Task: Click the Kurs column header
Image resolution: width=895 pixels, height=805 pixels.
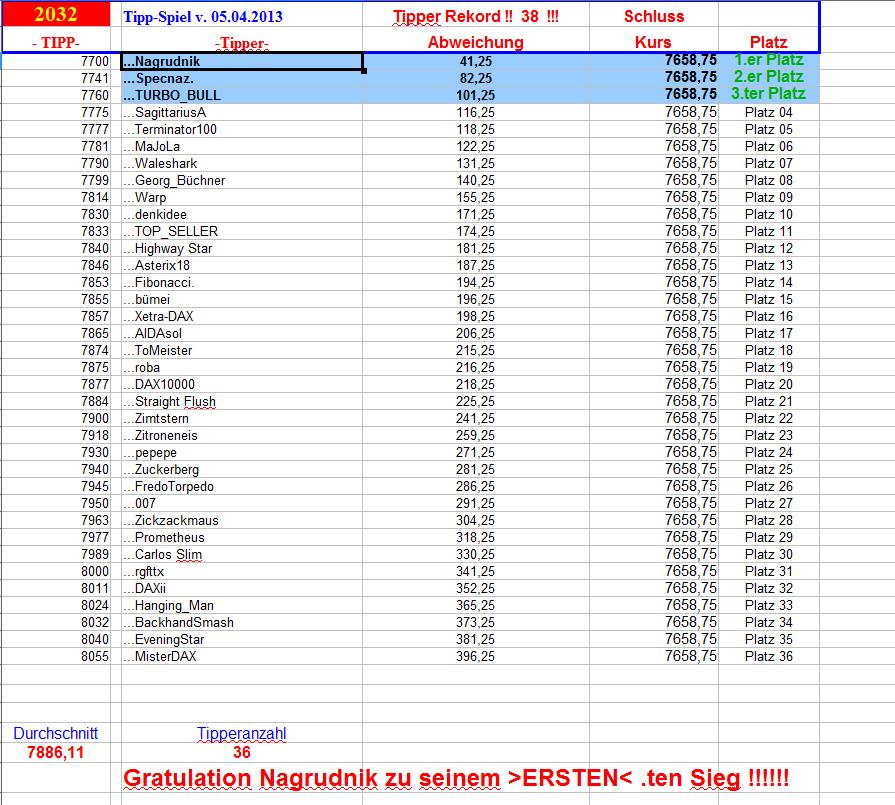Action: pyautogui.click(x=653, y=42)
